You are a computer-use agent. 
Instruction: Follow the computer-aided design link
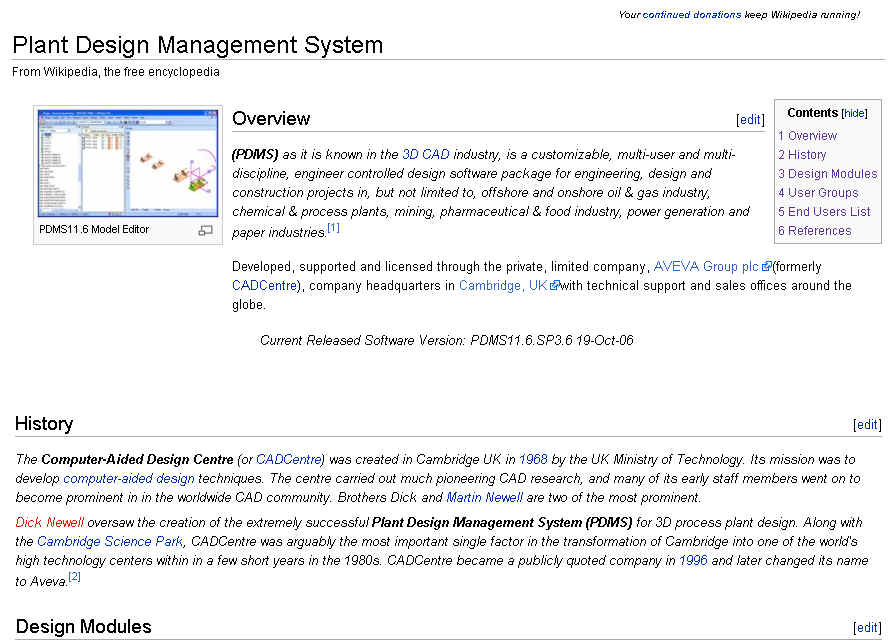click(x=129, y=479)
